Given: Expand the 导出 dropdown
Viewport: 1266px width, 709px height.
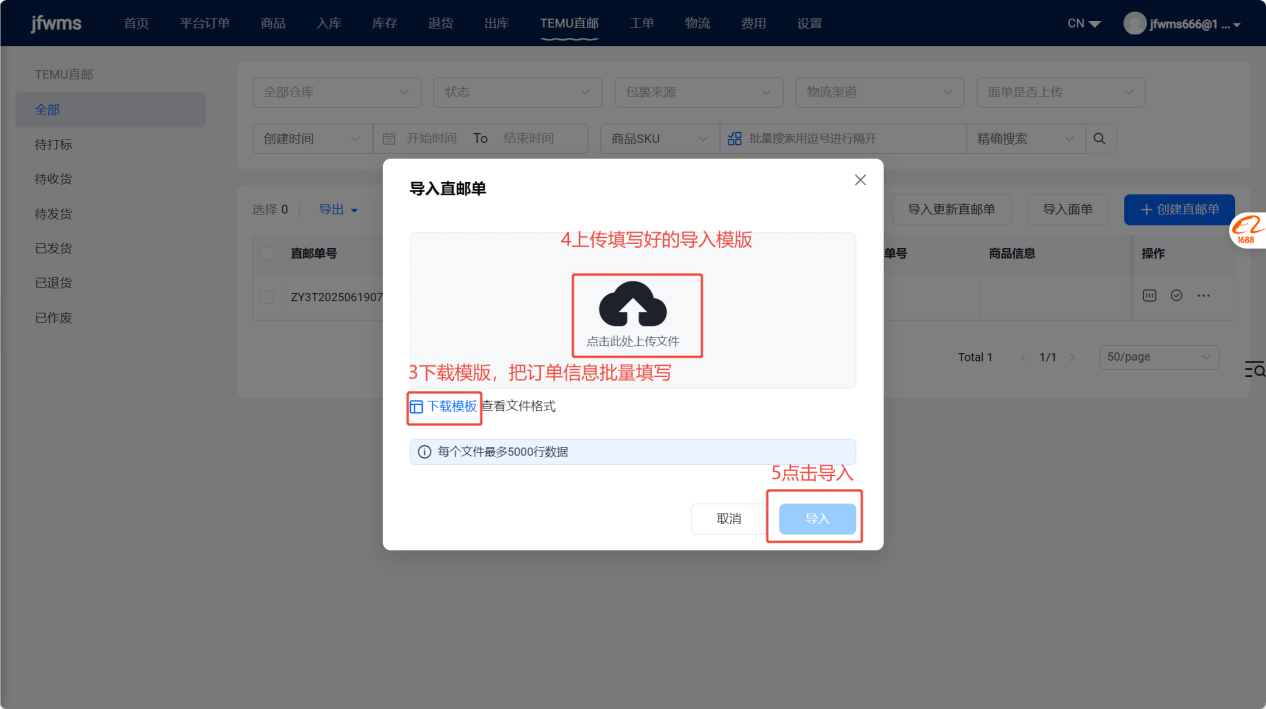Looking at the screenshot, I should tap(338, 210).
